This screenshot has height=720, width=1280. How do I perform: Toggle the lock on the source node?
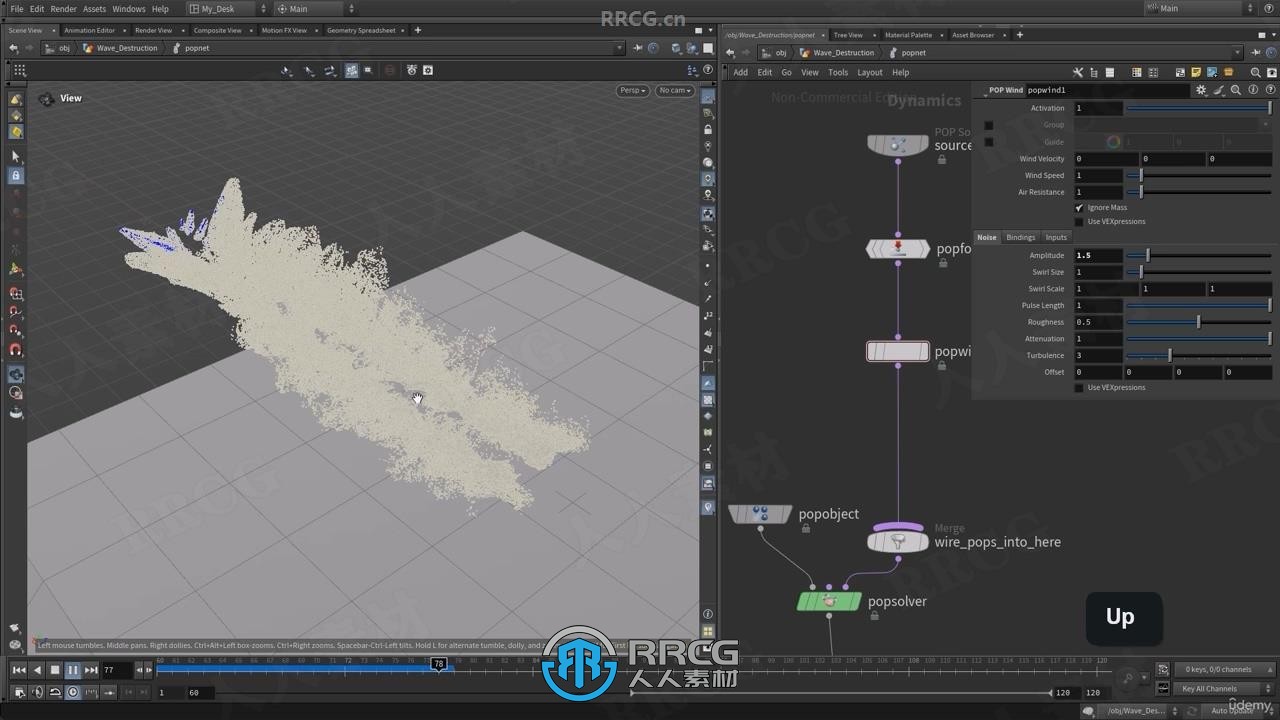click(942, 160)
